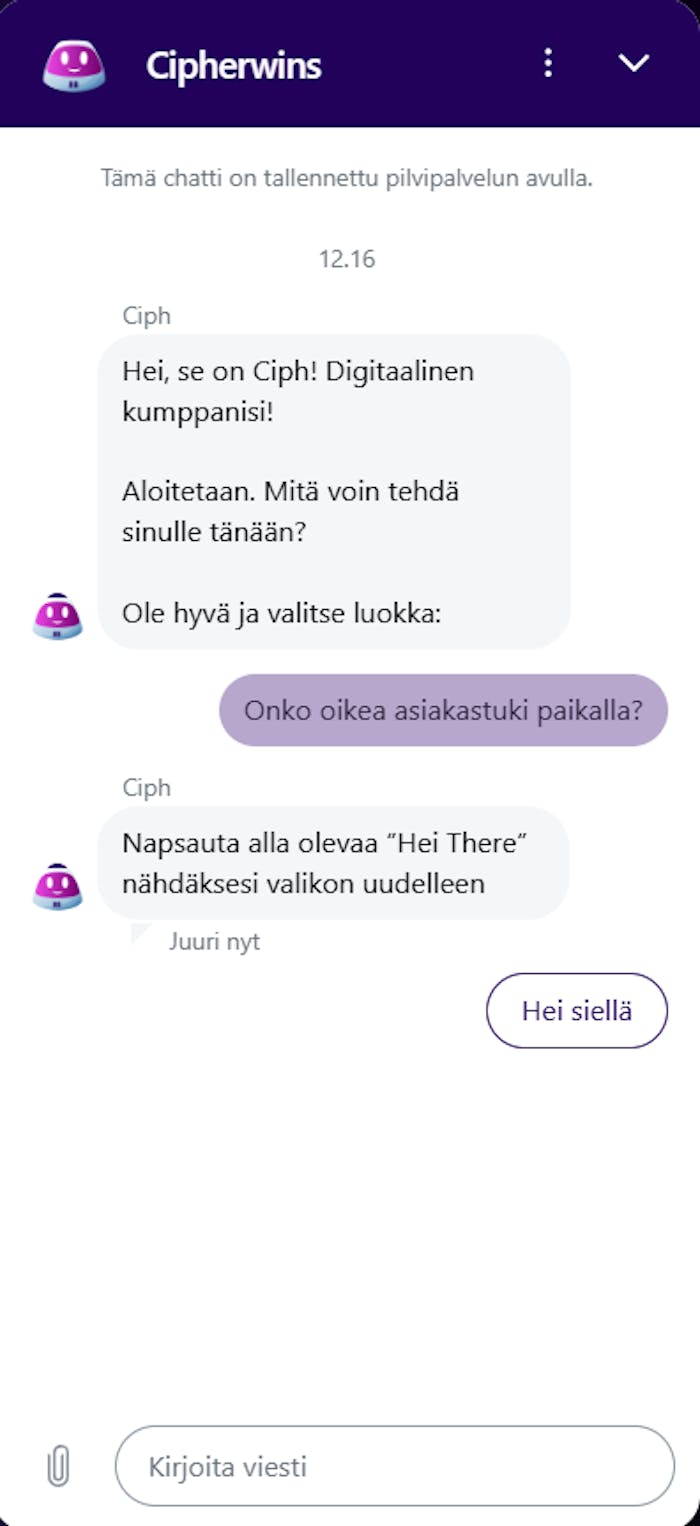700x1526 pixels.
Task: Click the "Napsauta alla olevaa" reply bubble
Action: 333,863
